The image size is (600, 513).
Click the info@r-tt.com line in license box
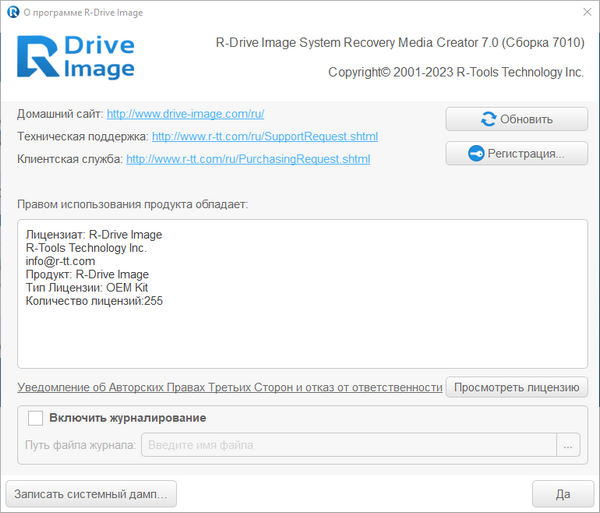(60, 261)
